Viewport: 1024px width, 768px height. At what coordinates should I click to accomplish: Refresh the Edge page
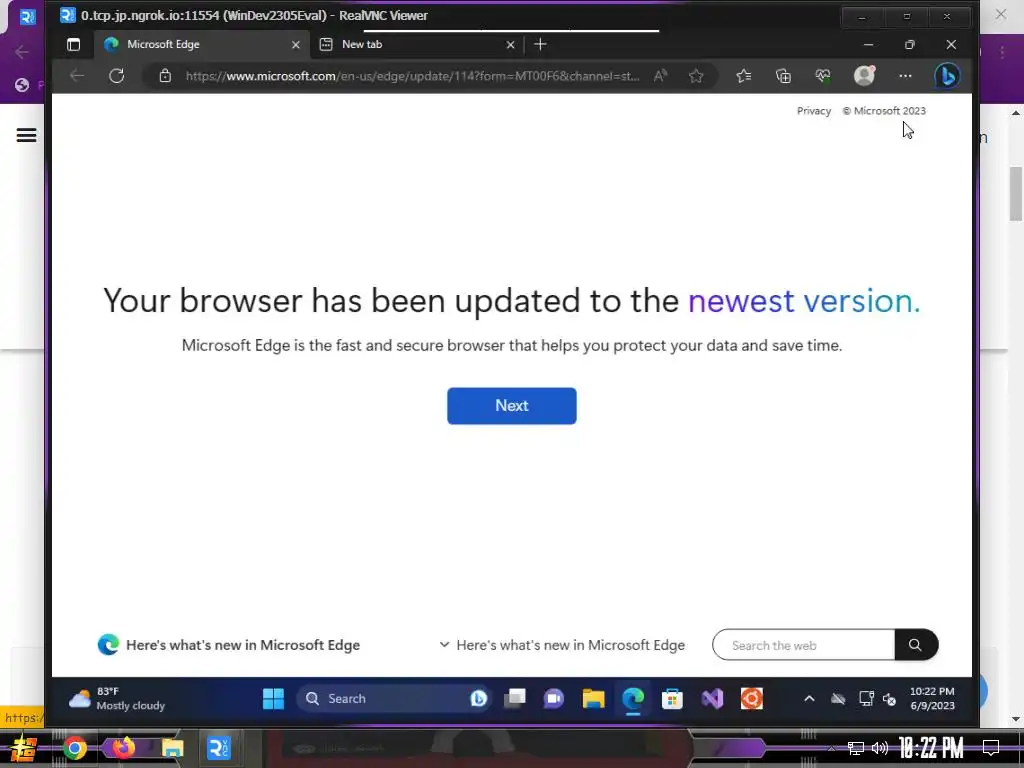pos(116,76)
